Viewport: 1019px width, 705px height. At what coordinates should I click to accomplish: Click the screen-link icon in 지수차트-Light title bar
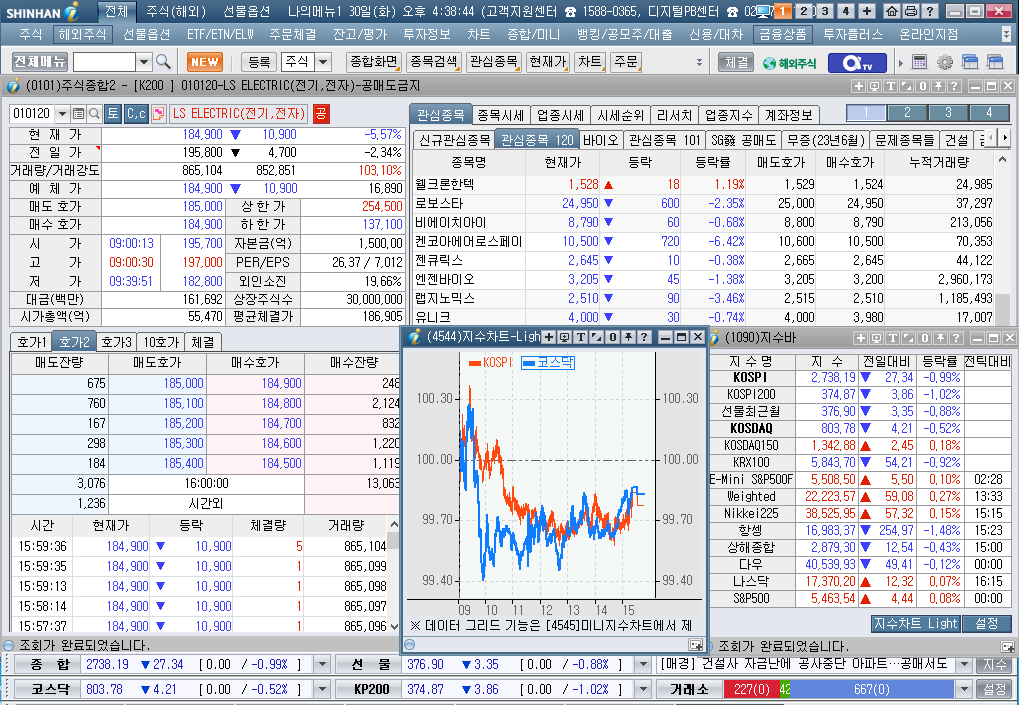564,337
